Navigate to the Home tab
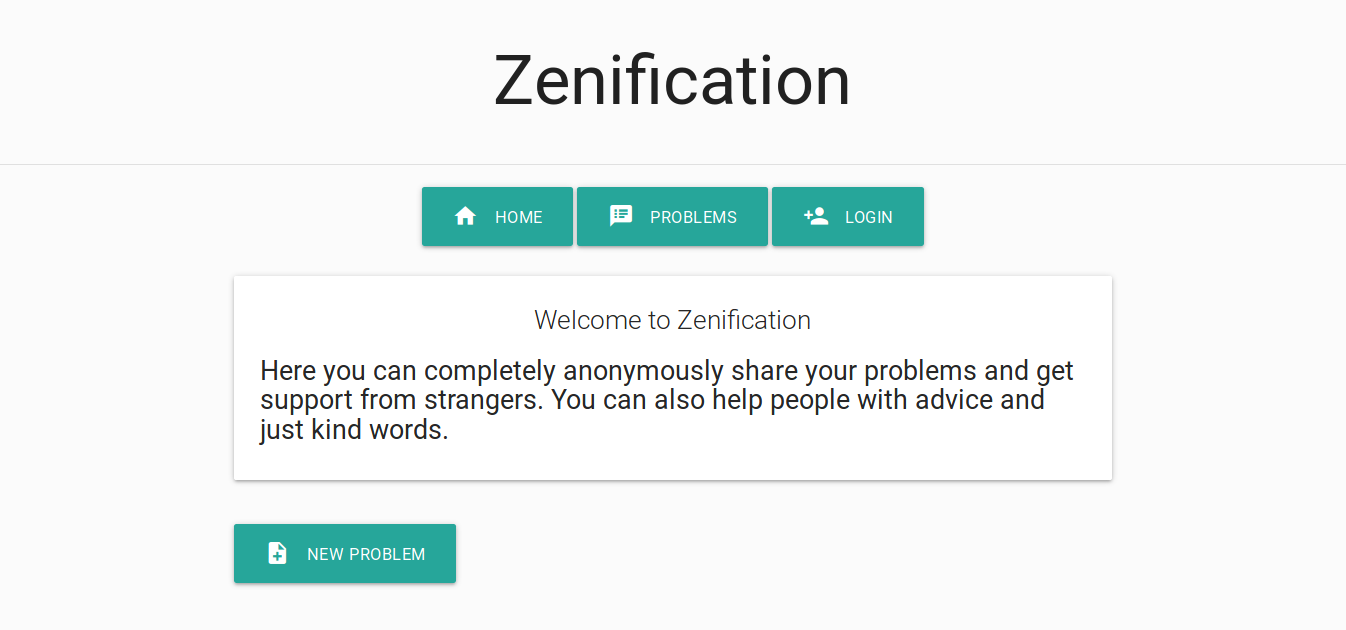This screenshot has width=1346, height=630. tap(497, 216)
